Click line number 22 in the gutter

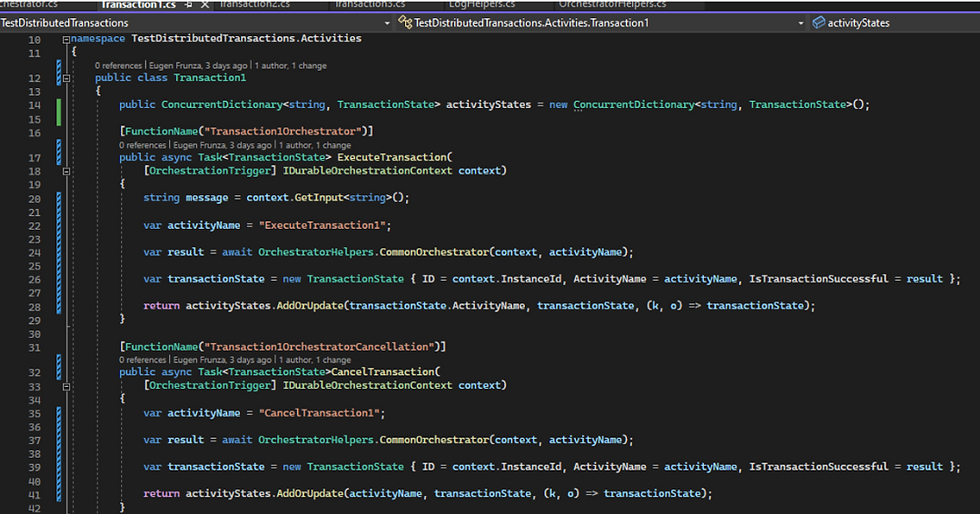tap(34, 226)
